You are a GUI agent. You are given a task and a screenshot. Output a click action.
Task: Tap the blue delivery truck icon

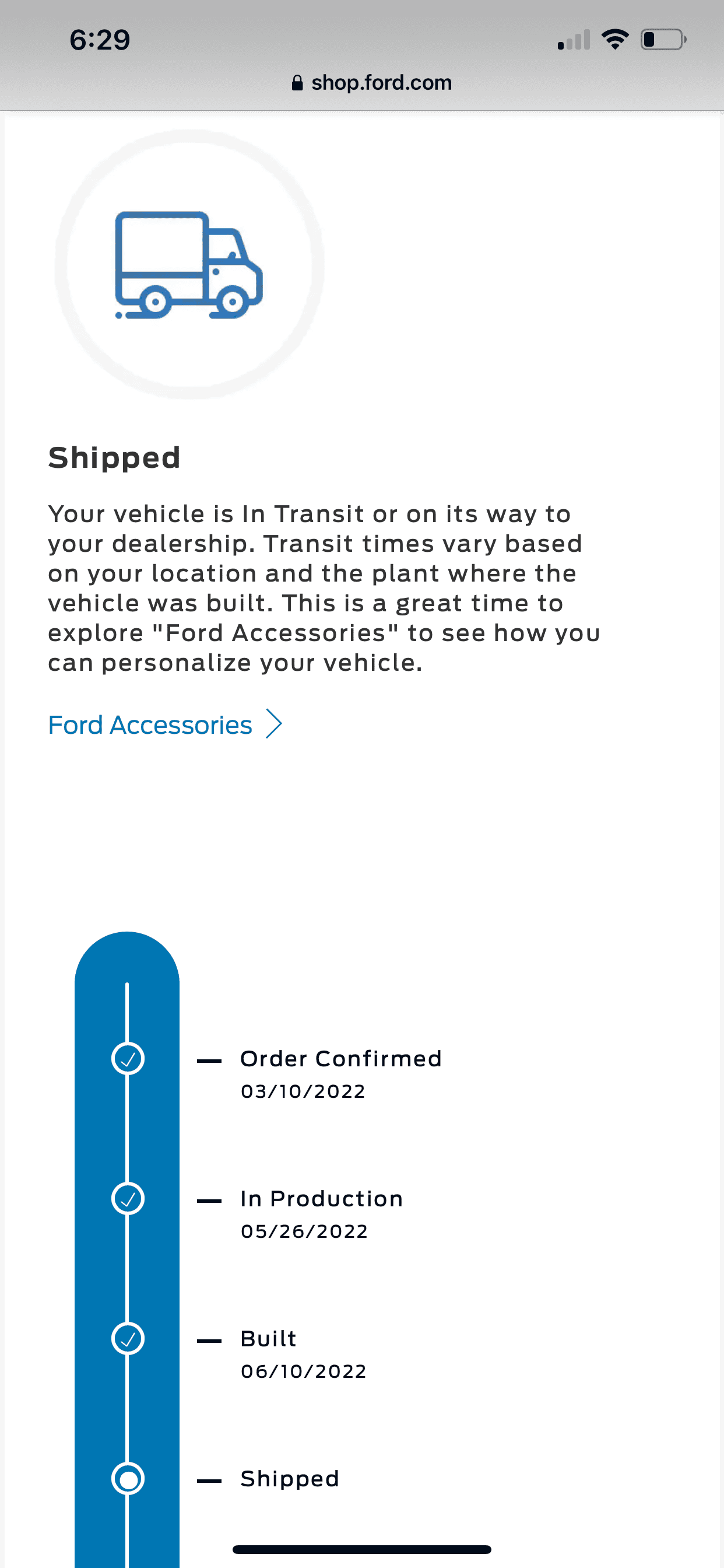pyautogui.click(x=189, y=265)
